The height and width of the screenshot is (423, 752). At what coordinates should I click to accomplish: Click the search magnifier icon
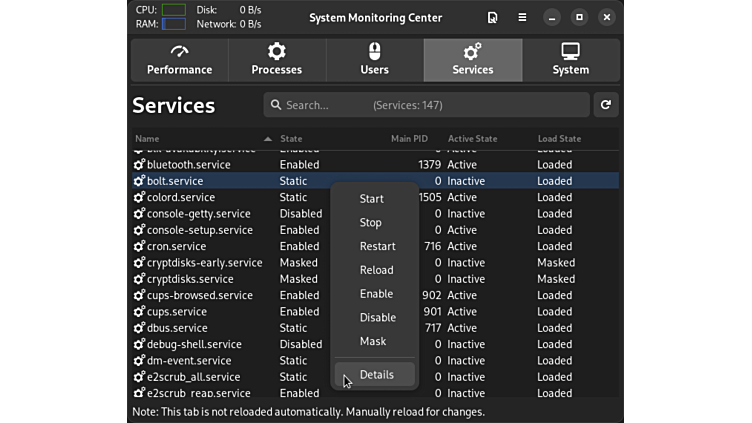[x=275, y=105]
